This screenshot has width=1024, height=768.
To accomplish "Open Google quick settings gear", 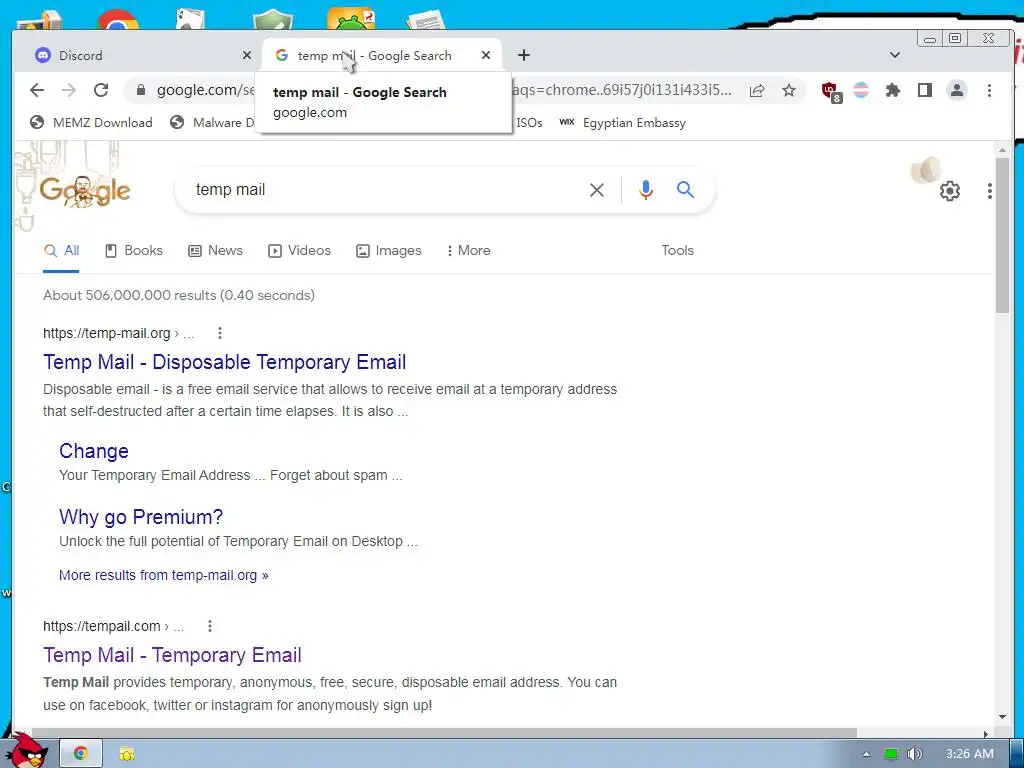I will pos(950,191).
